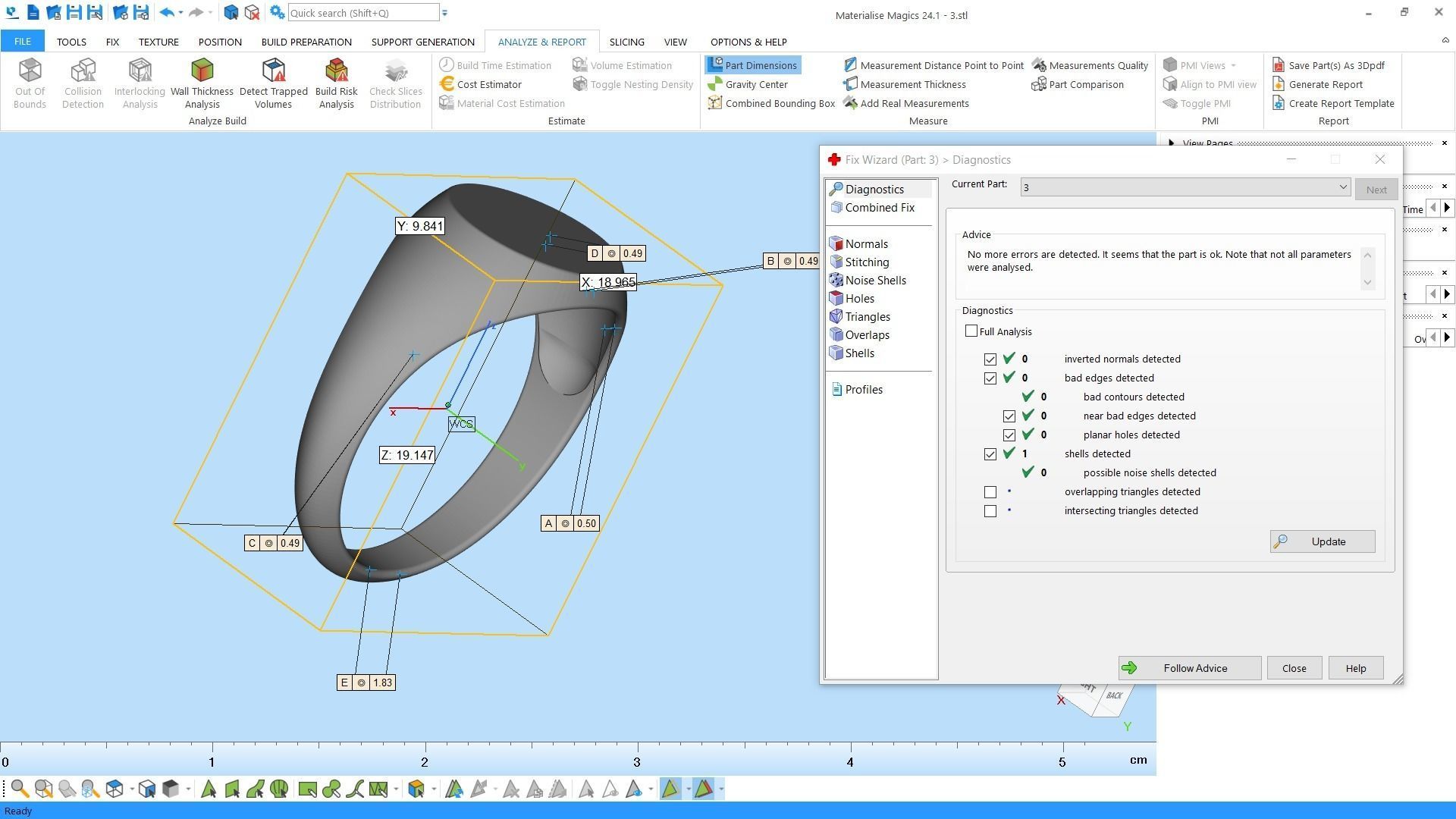
Task: Open the SLICING ribbon tab
Action: (626, 42)
